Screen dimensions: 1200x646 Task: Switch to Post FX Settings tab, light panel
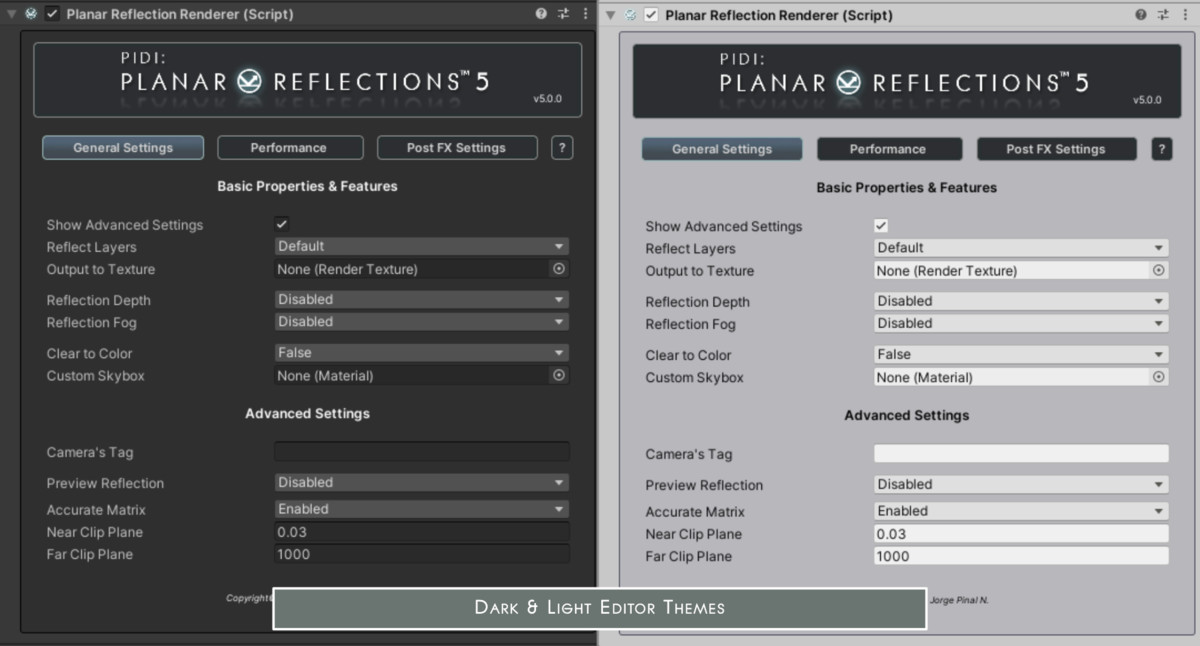tap(1056, 149)
